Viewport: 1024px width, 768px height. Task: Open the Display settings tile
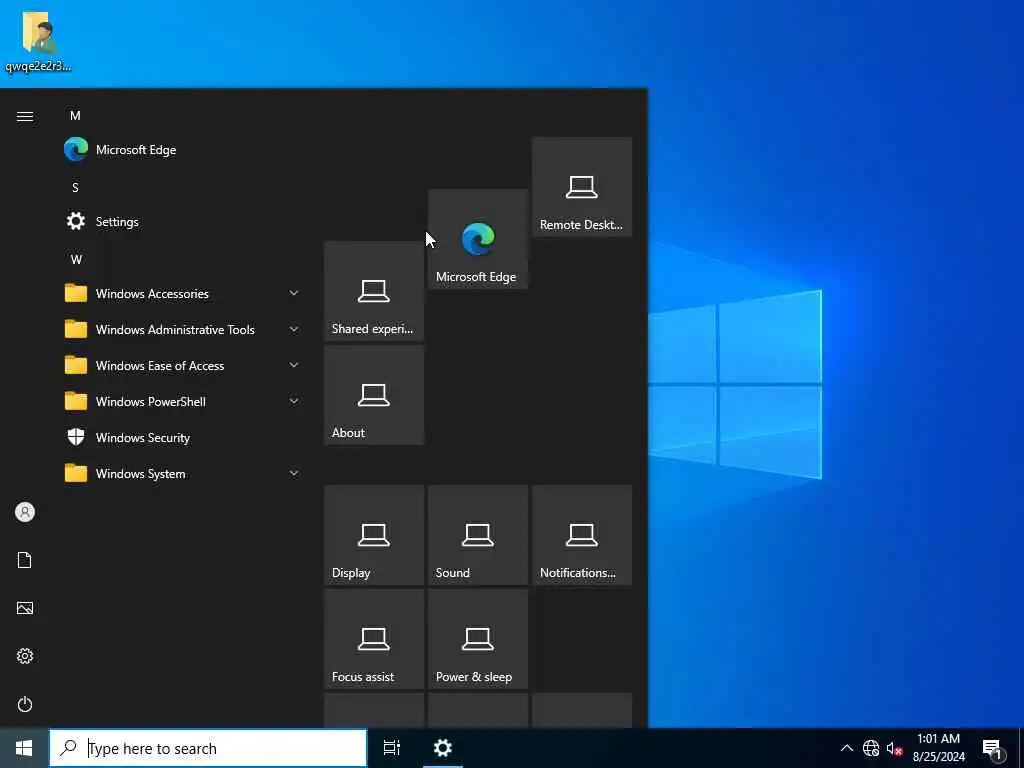point(374,535)
